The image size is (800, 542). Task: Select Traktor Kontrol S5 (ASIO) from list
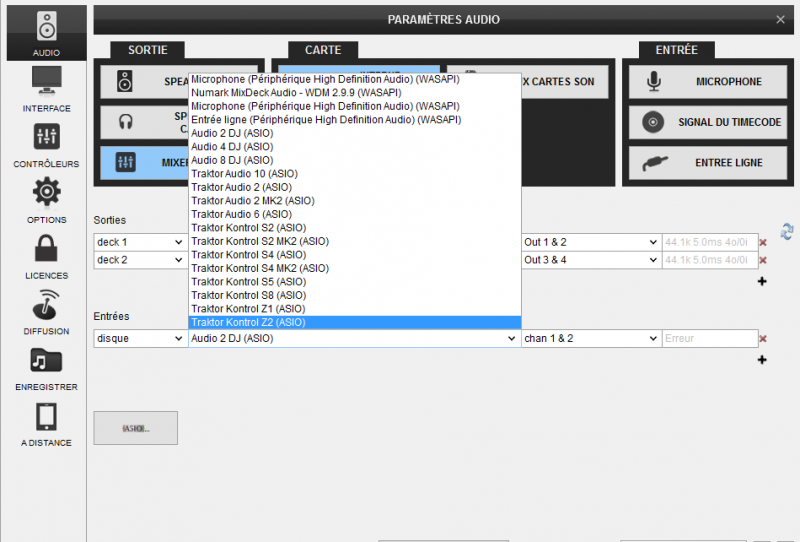(x=355, y=282)
